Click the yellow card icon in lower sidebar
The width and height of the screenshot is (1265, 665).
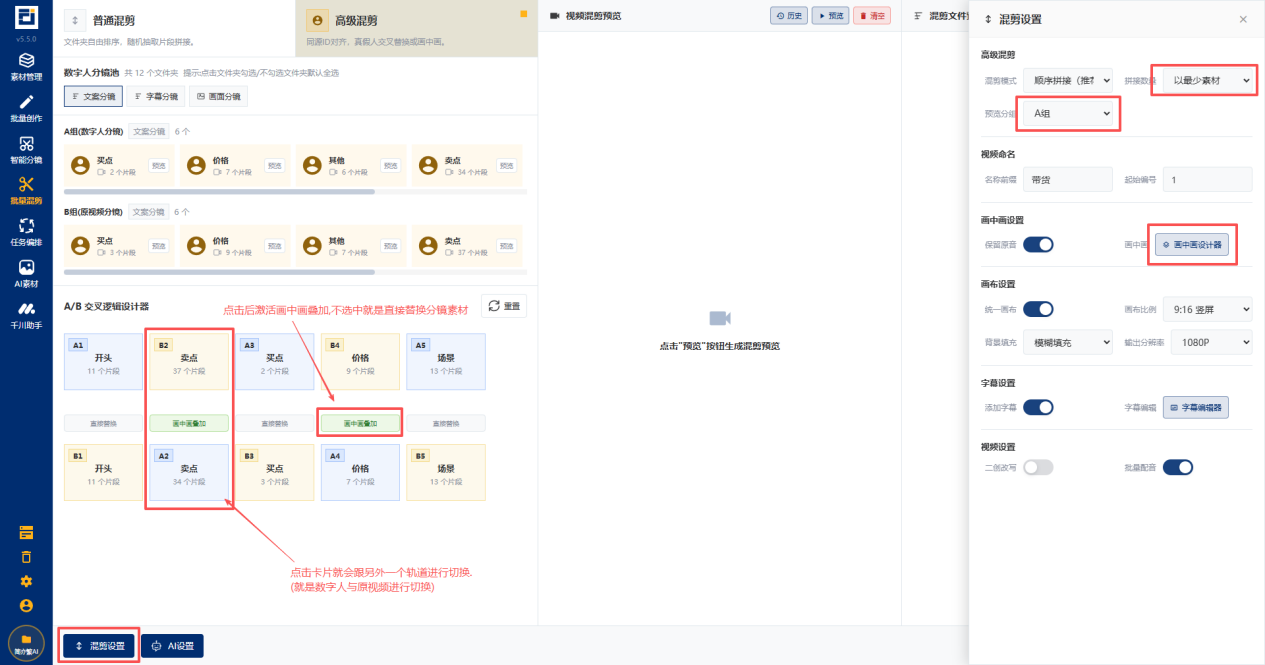pos(26,532)
